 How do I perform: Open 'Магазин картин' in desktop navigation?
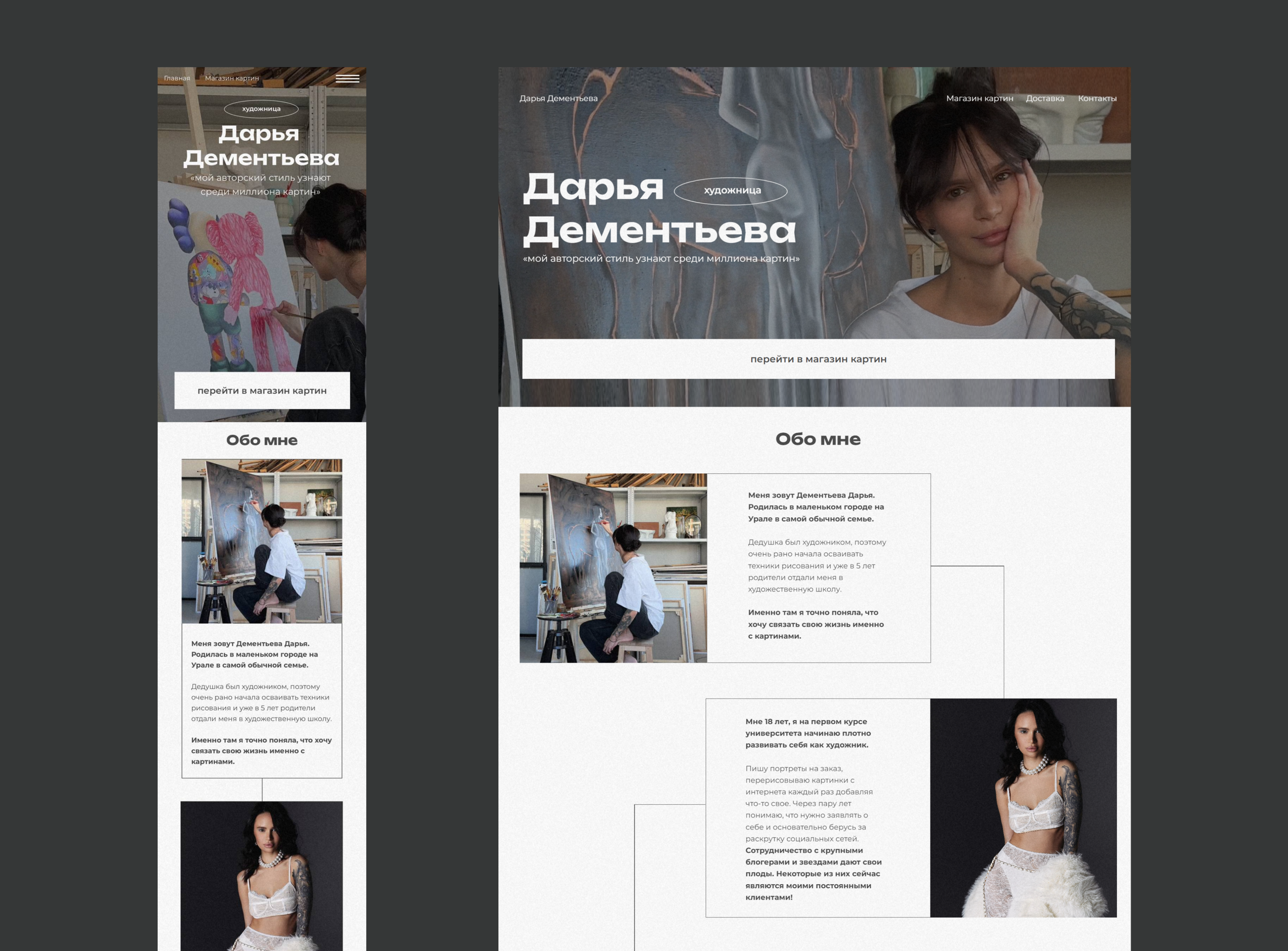(x=980, y=98)
